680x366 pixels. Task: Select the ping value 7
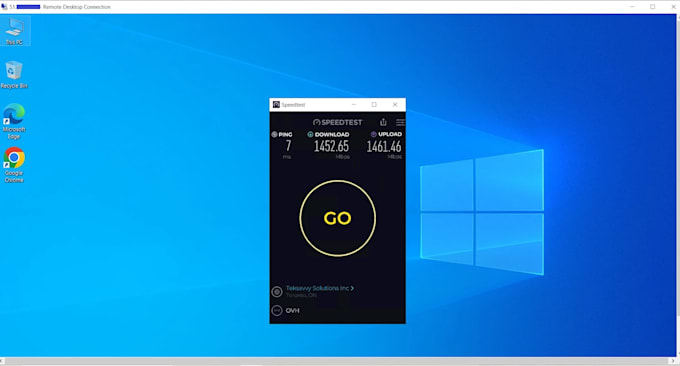point(288,146)
